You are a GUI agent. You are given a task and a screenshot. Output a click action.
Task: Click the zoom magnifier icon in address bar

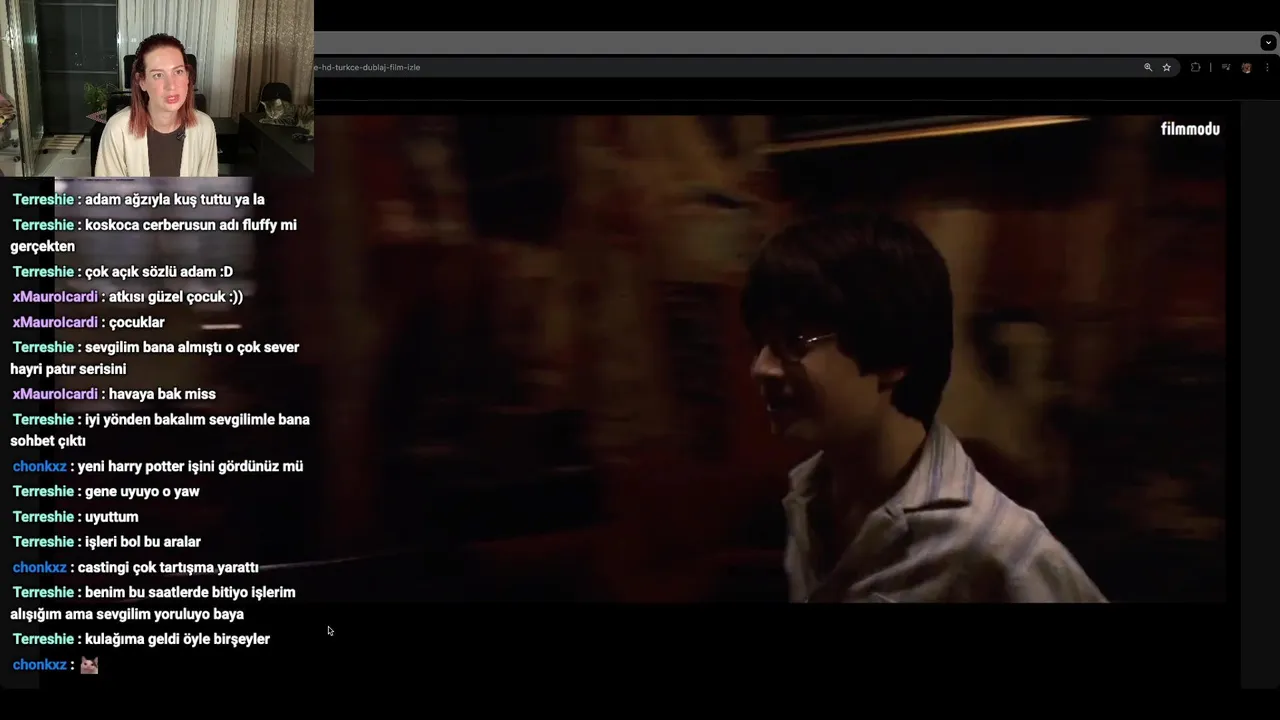pyautogui.click(x=1148, y=67)
